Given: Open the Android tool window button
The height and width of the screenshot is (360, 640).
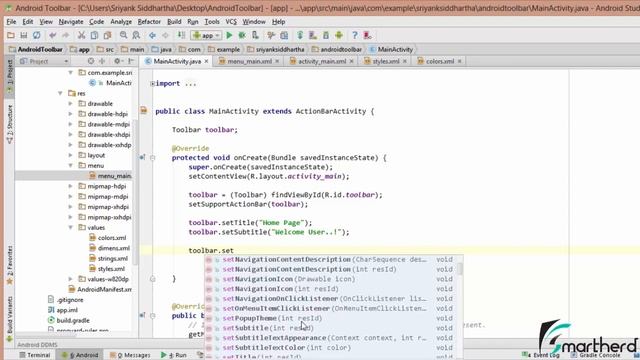Looking at the screenshot, I should [80, 355].
